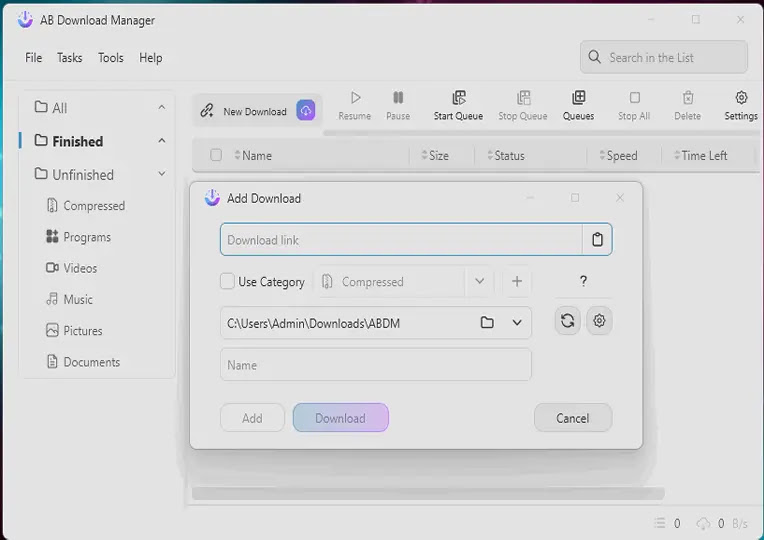Sort the list by Time Left column

point(701,155)
